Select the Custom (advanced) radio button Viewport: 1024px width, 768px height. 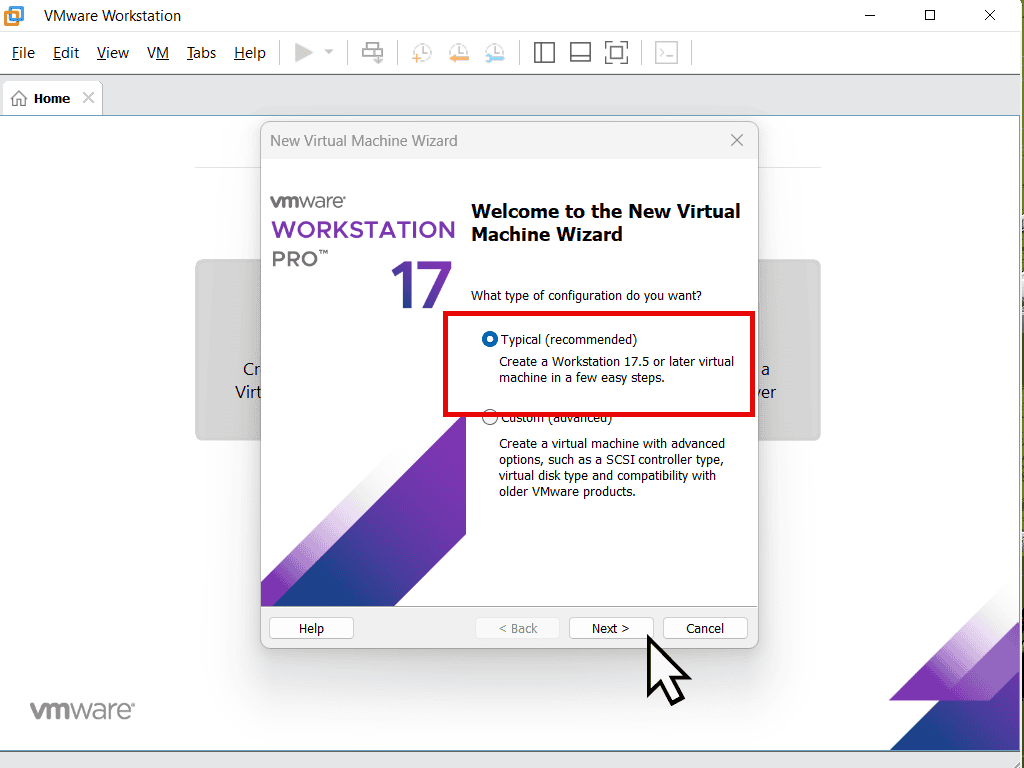pyautogui.click(x=490, y=418)
